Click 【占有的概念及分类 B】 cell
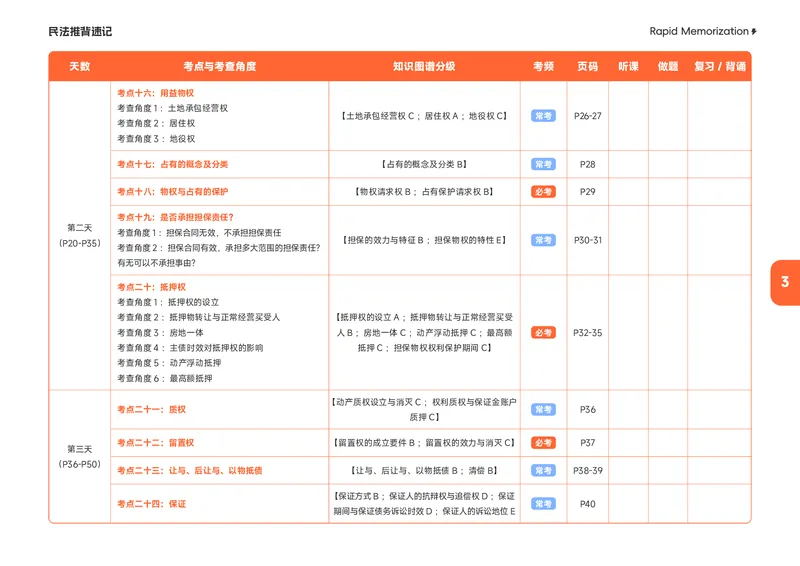 pos(424,164)
